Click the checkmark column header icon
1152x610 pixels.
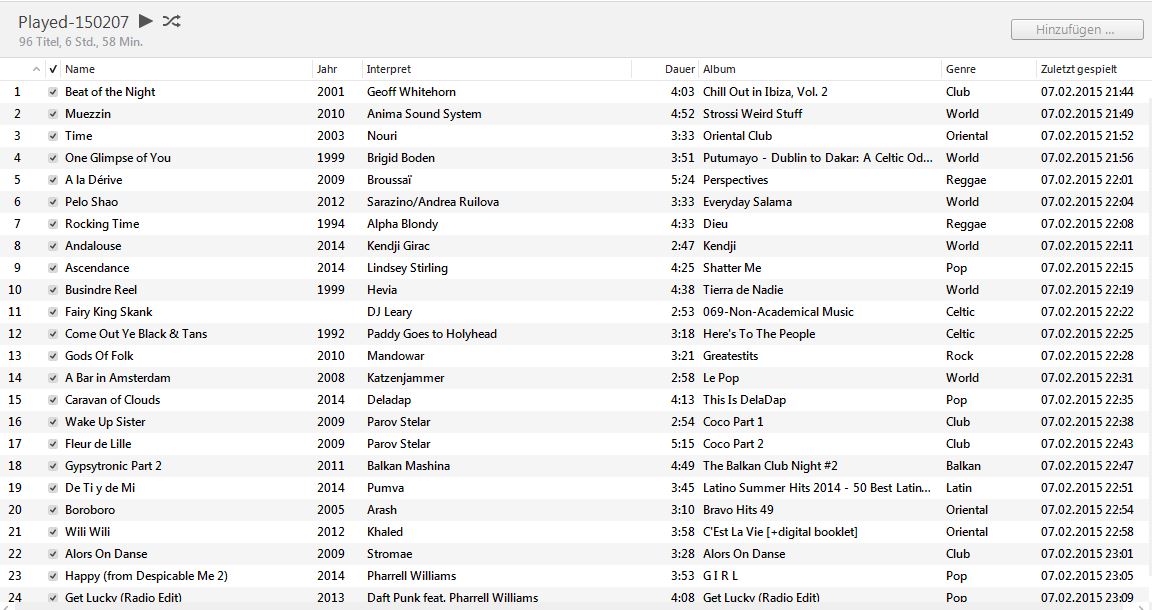[53, 69]
